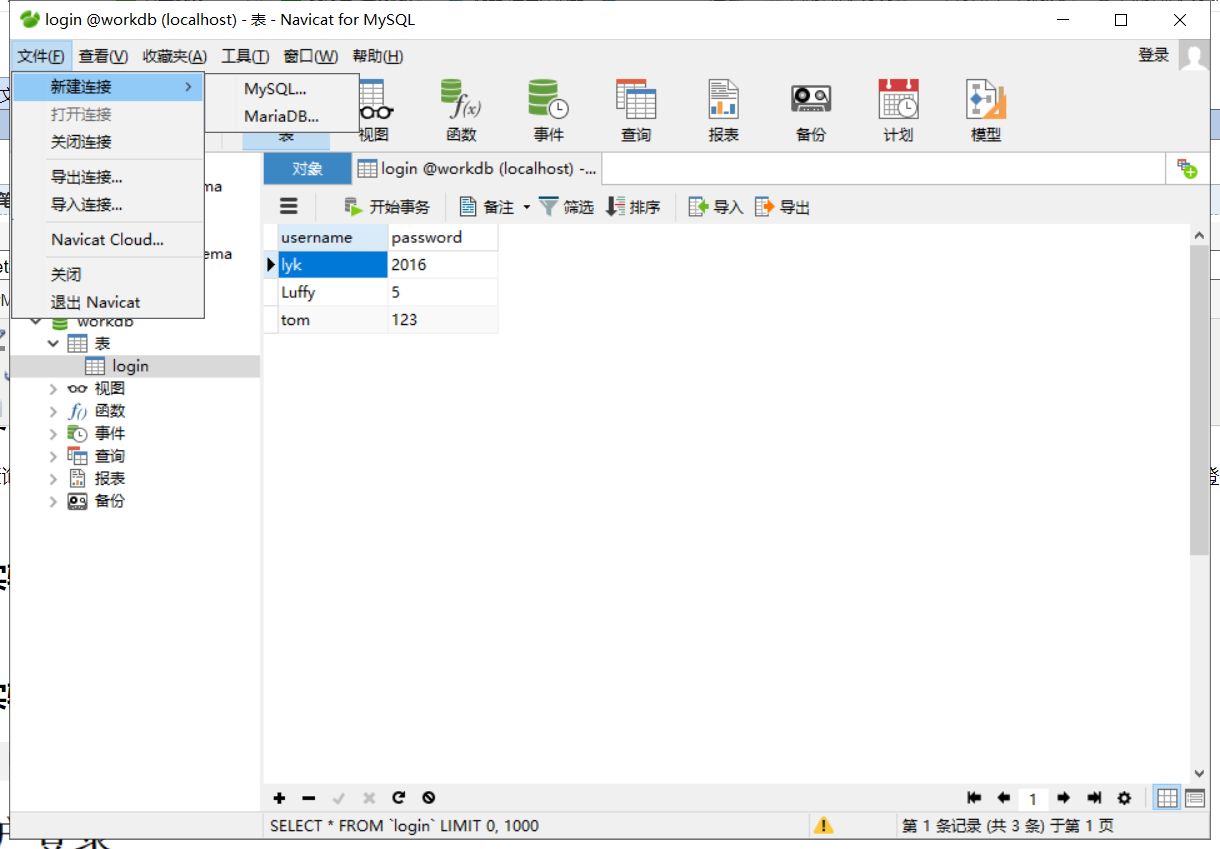
Task: Click the 筛选 (Filter) funnel button
Action: tap(567, 207)
